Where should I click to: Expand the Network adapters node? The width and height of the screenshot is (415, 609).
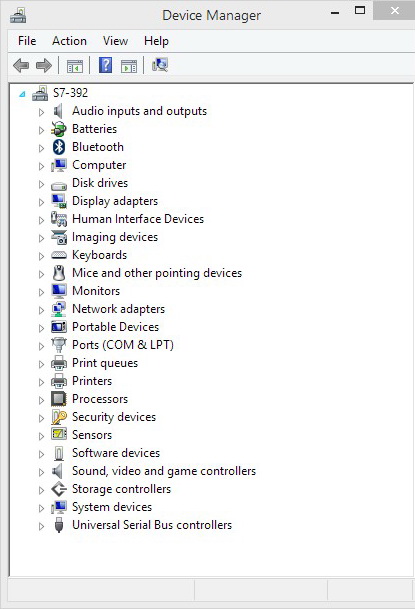[x=41, y=310]
